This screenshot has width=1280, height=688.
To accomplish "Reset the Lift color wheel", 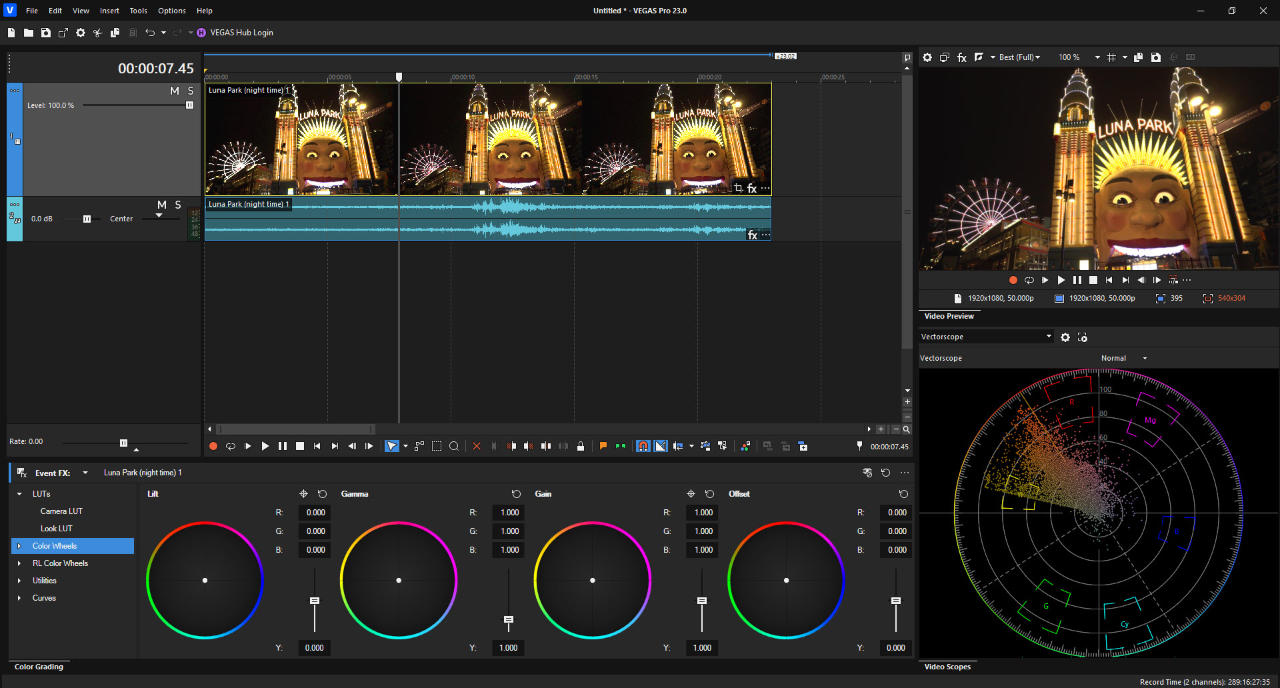I will [x=322, y=494].
